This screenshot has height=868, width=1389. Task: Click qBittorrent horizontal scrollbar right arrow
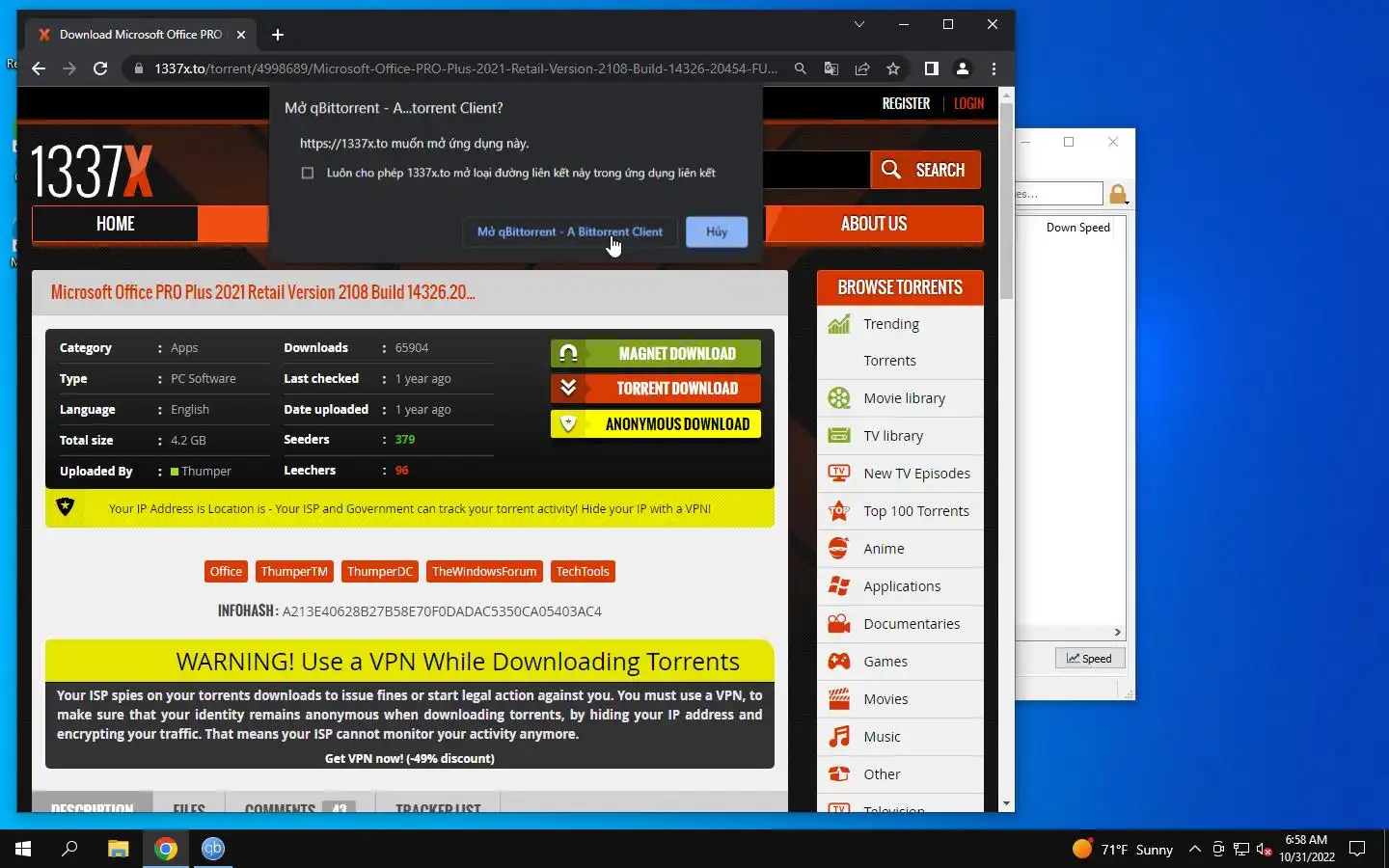pyautogui.click(x=1118, y=633)
